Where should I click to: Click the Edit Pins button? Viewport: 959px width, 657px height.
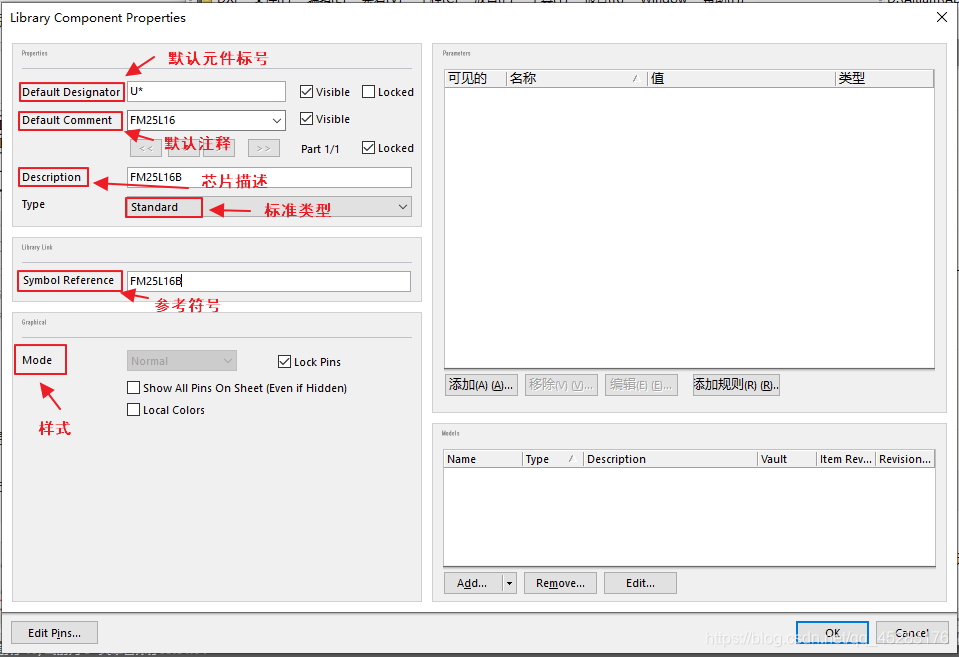pyautogui.click(x=54, y=632)
